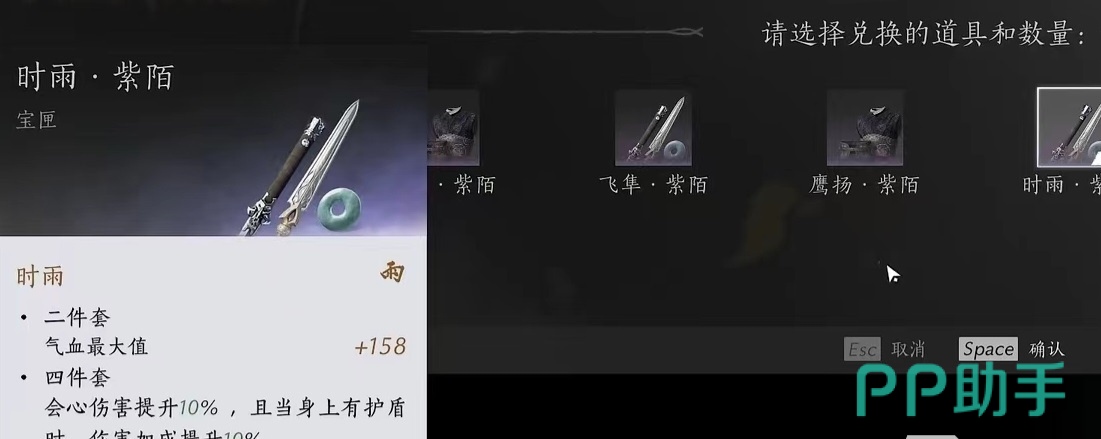This screenshot has width=1101, height=439.
Task: Select the 四件套 set bonus entry
Action: tap(77, 379)
